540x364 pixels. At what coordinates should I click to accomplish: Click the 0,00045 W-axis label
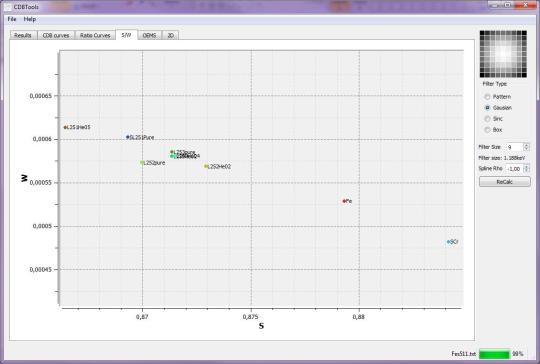[41, 270]
